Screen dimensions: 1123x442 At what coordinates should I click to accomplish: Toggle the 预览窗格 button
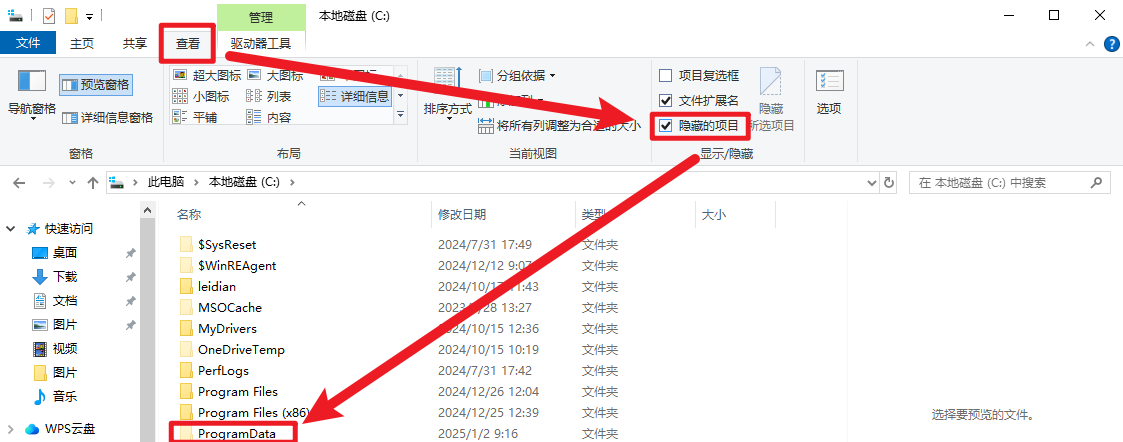(96, 85)
